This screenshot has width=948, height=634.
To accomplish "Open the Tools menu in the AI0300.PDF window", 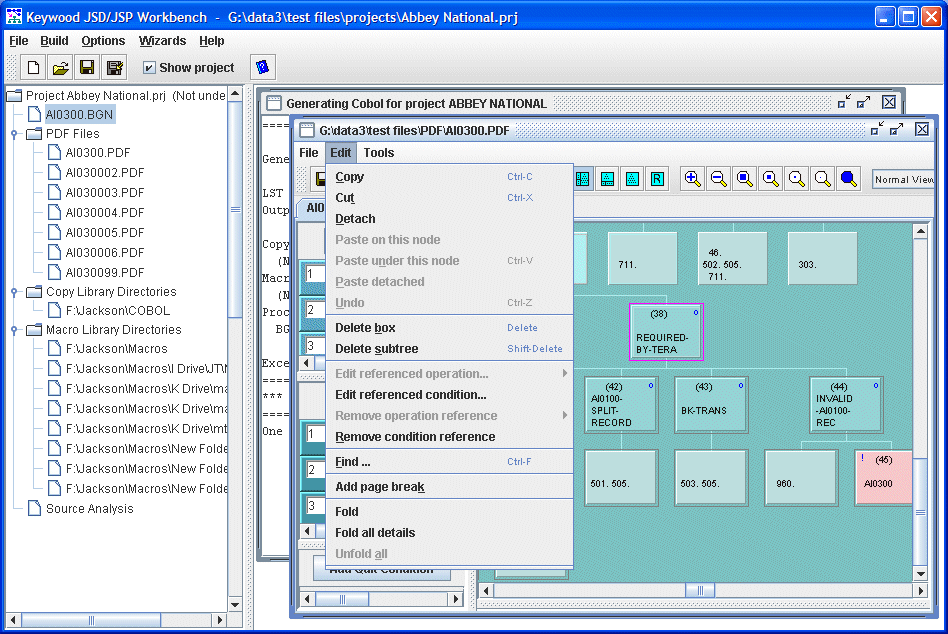I will 378,152.
